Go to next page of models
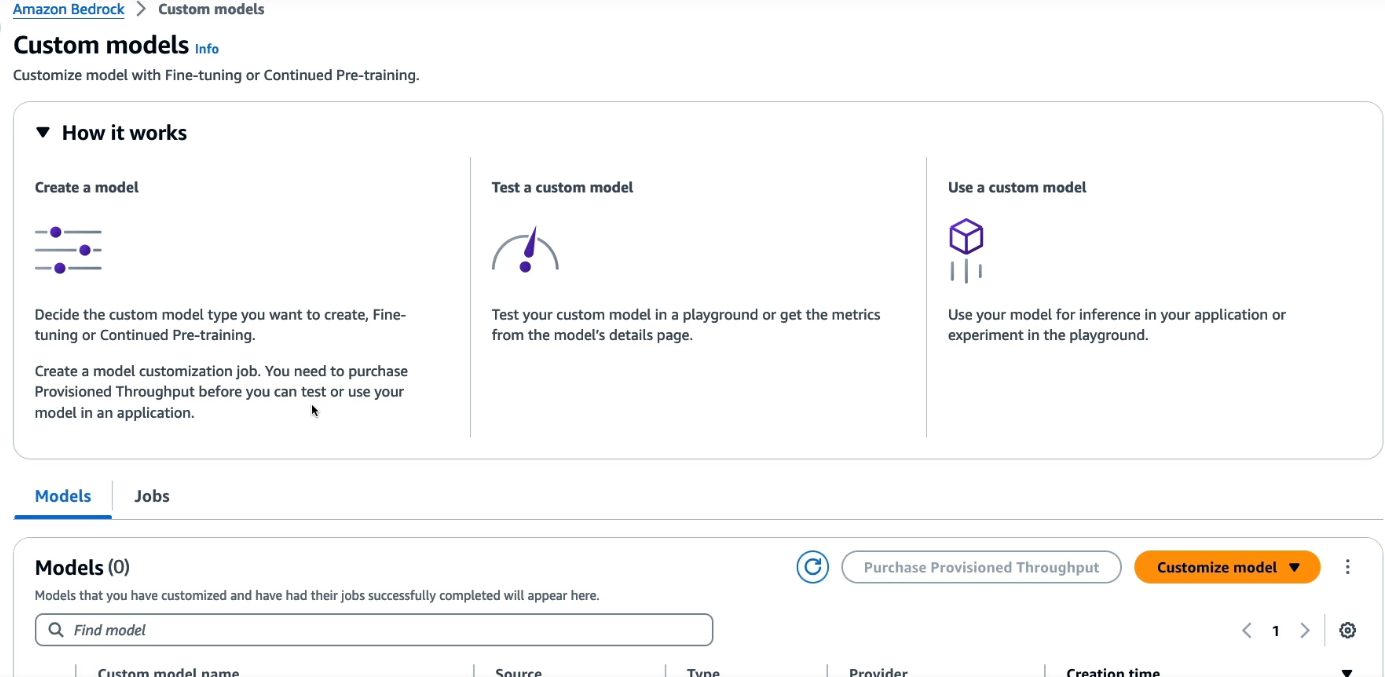 [1304, 630]
